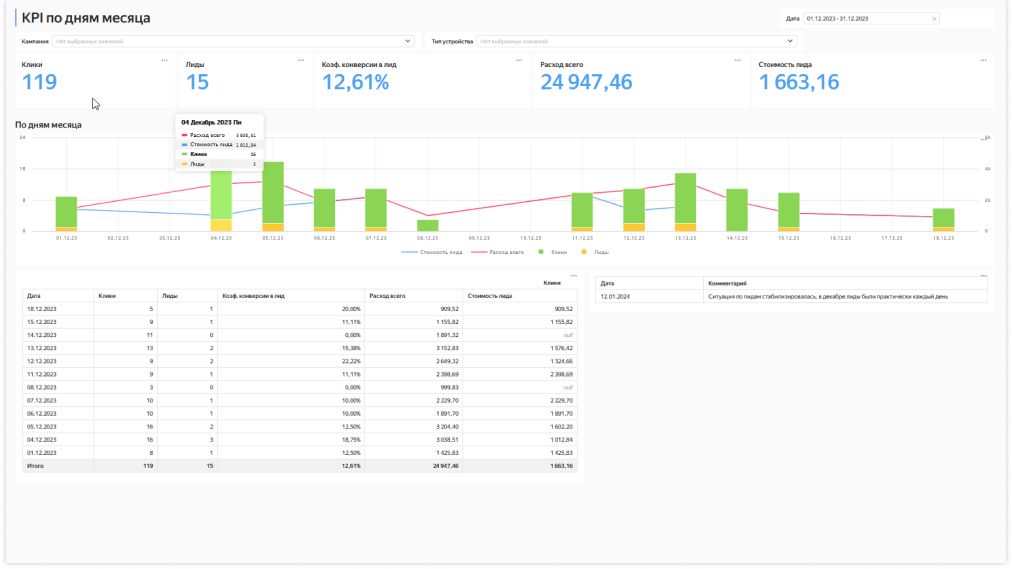
Task: Open the Комментарий table widget menu
Action: click(x=984, y=276)
